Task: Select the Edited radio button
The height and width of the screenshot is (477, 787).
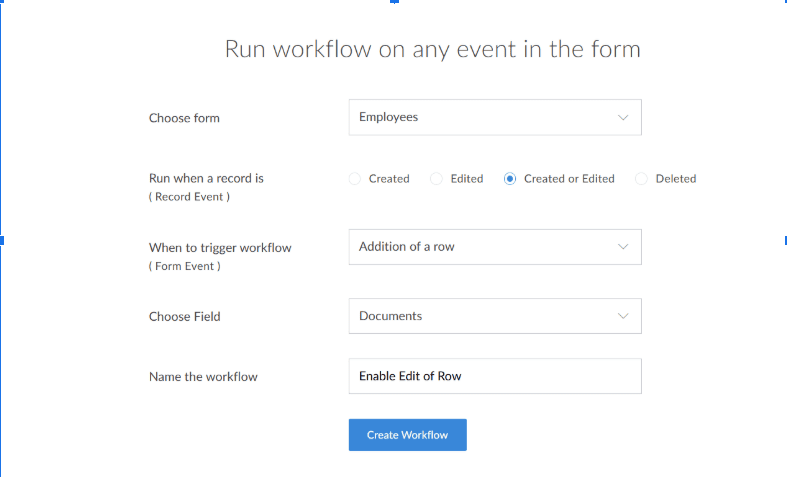Action: (436, 179)
